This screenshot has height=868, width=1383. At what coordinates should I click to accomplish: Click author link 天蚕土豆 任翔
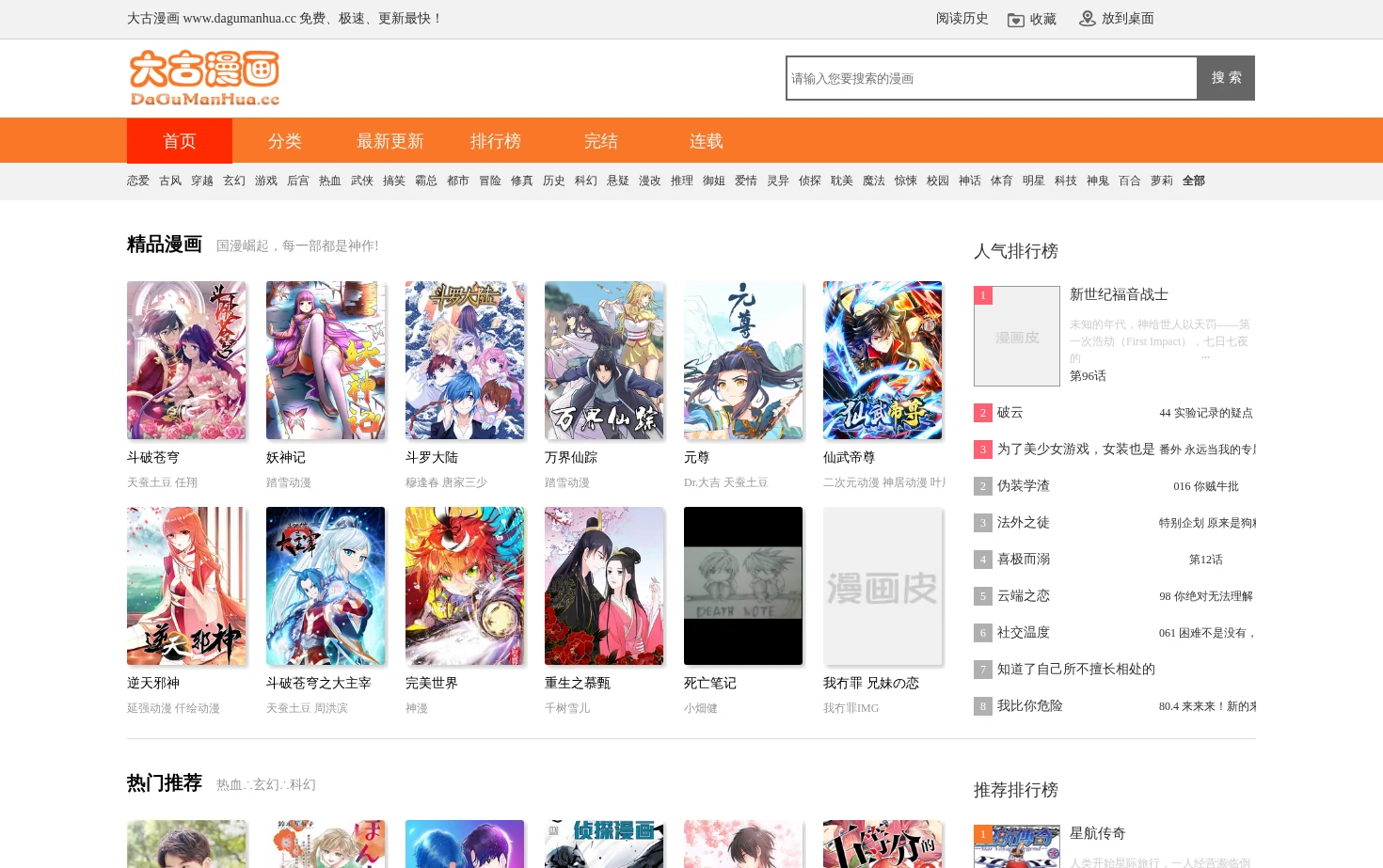point(163,482)
